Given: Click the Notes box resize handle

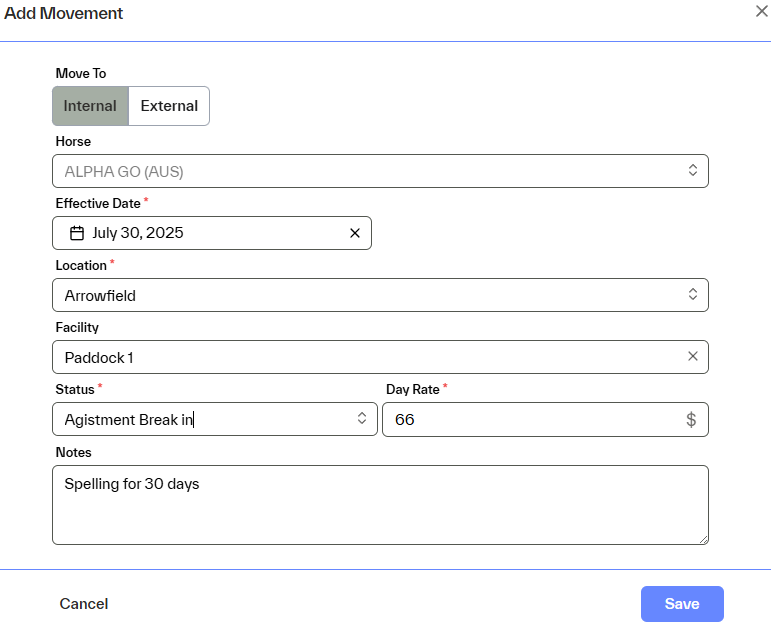Looking at the screenshot, I should [x=703, y=539].
